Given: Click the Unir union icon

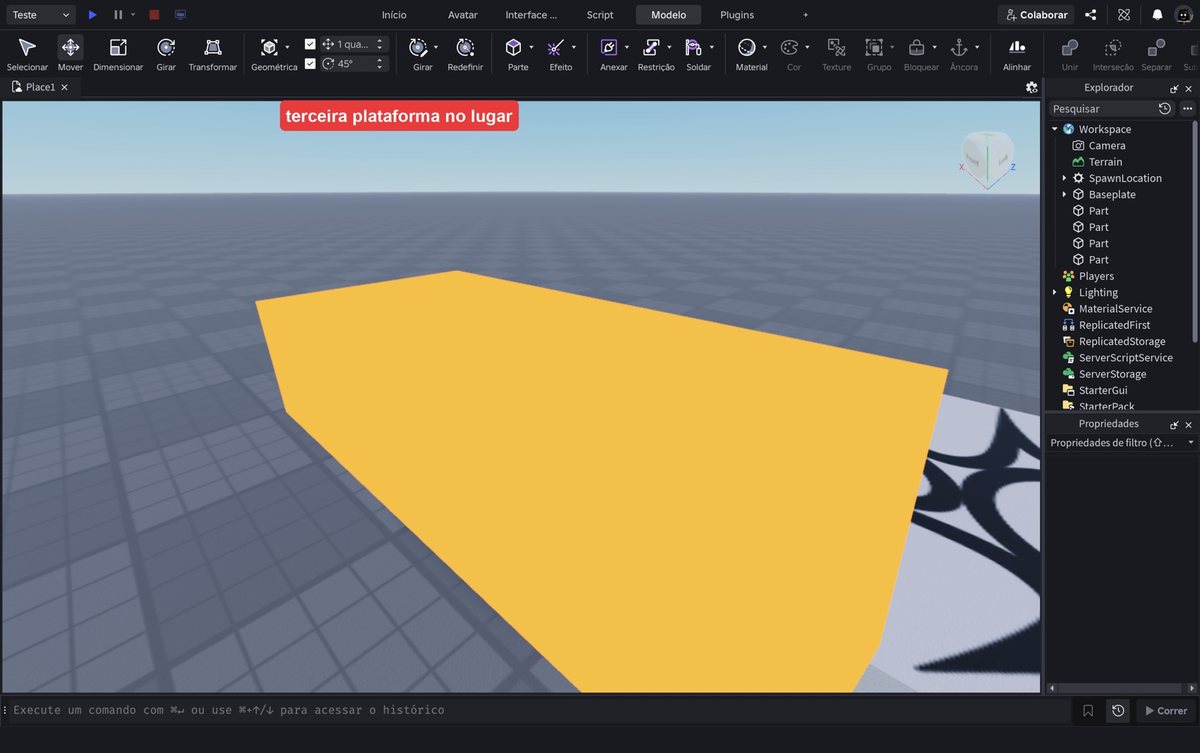Looking at the screenshot, I should pos(1070,47).
